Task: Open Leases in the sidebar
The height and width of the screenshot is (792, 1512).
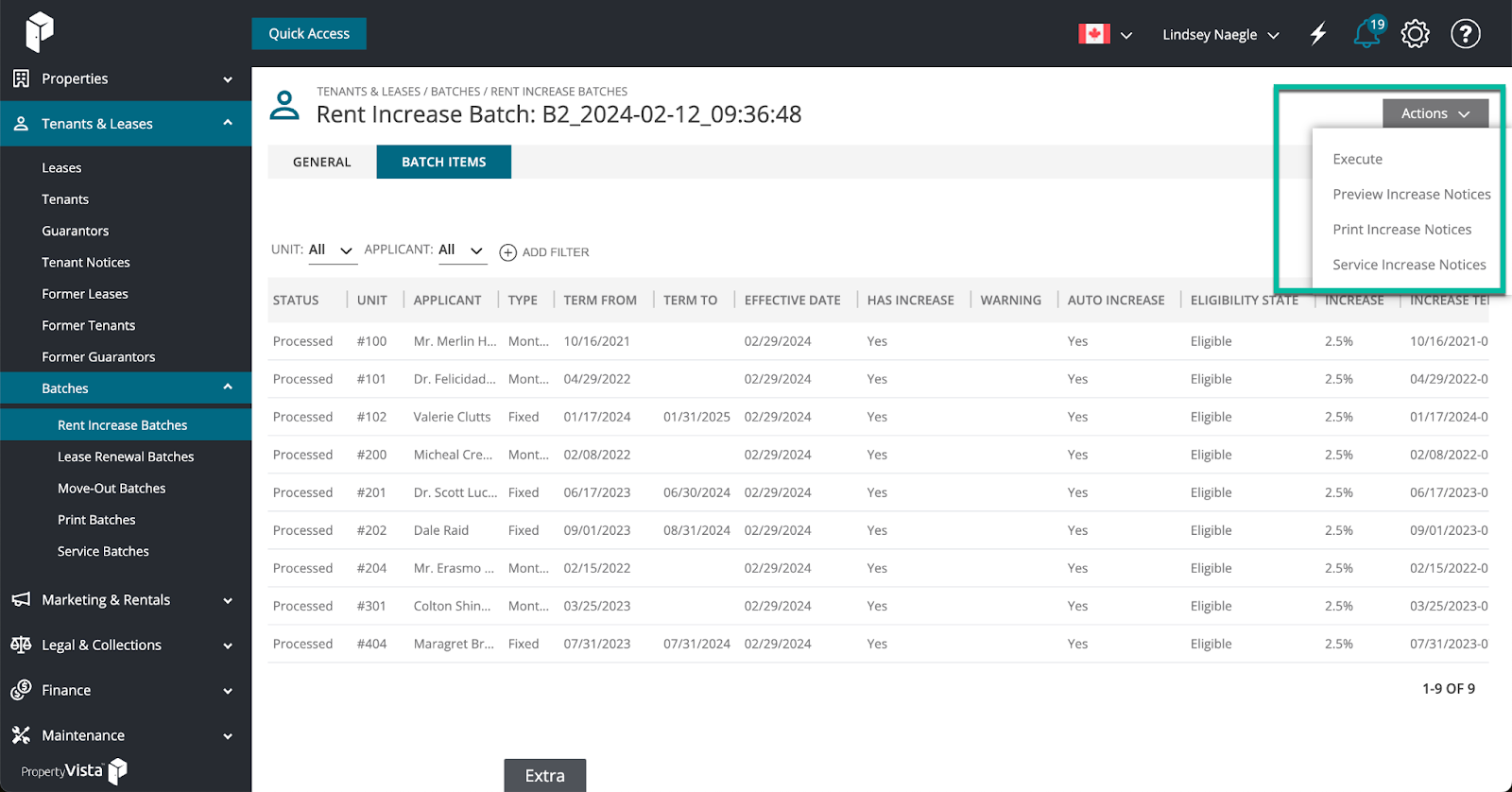Action: (x=61, y=168)
